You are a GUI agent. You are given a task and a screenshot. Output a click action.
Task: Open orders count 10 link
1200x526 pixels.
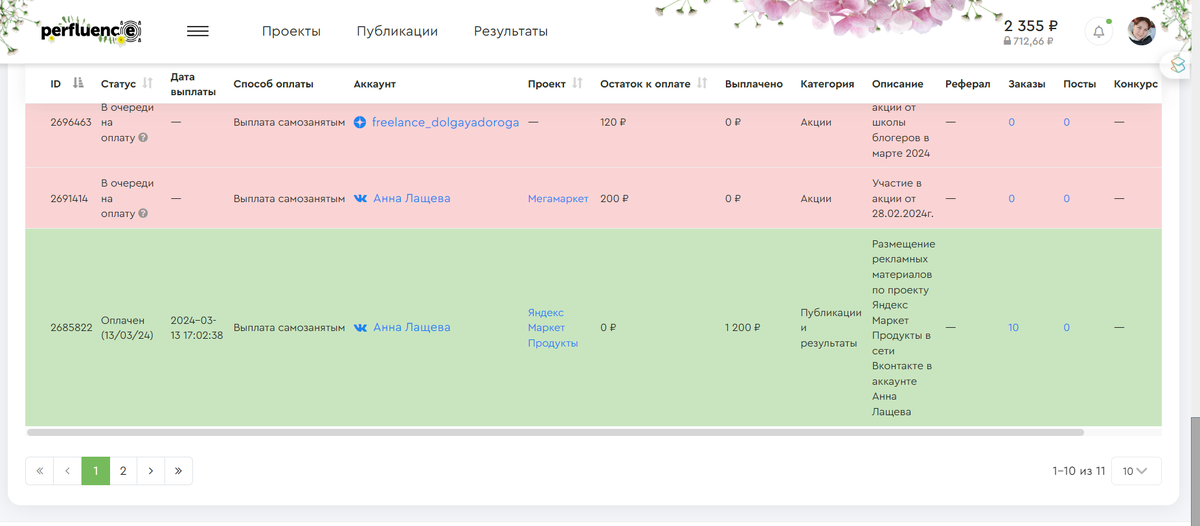tap(1013, 327)
